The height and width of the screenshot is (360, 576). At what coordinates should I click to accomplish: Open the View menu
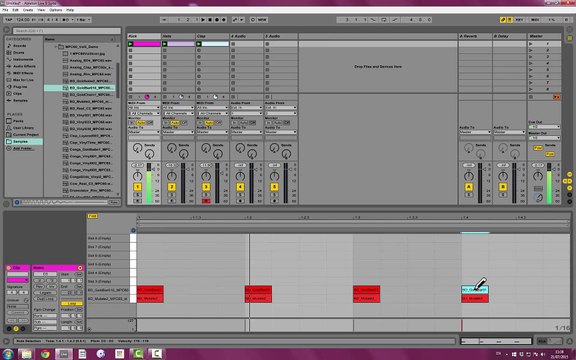point(42,10)
